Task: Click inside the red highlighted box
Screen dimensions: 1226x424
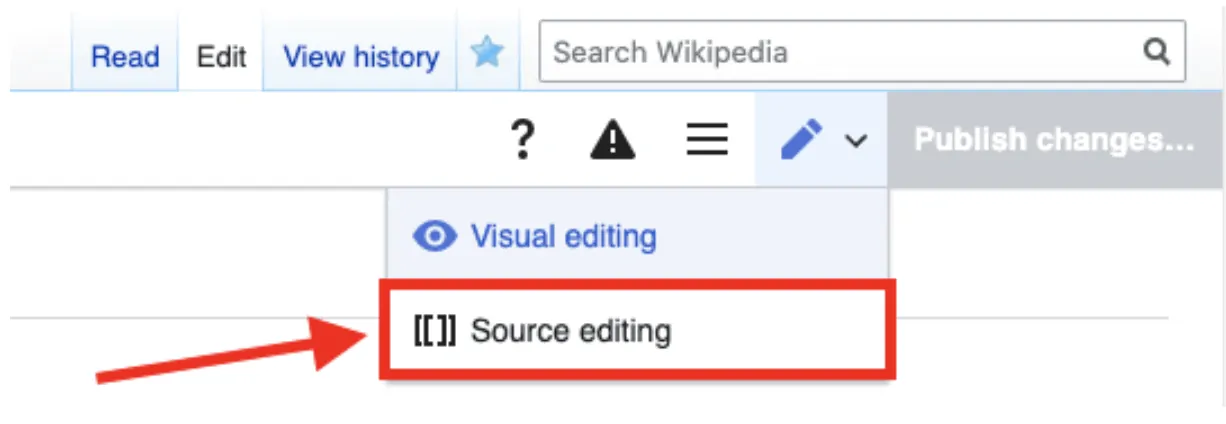Action: 636,330
